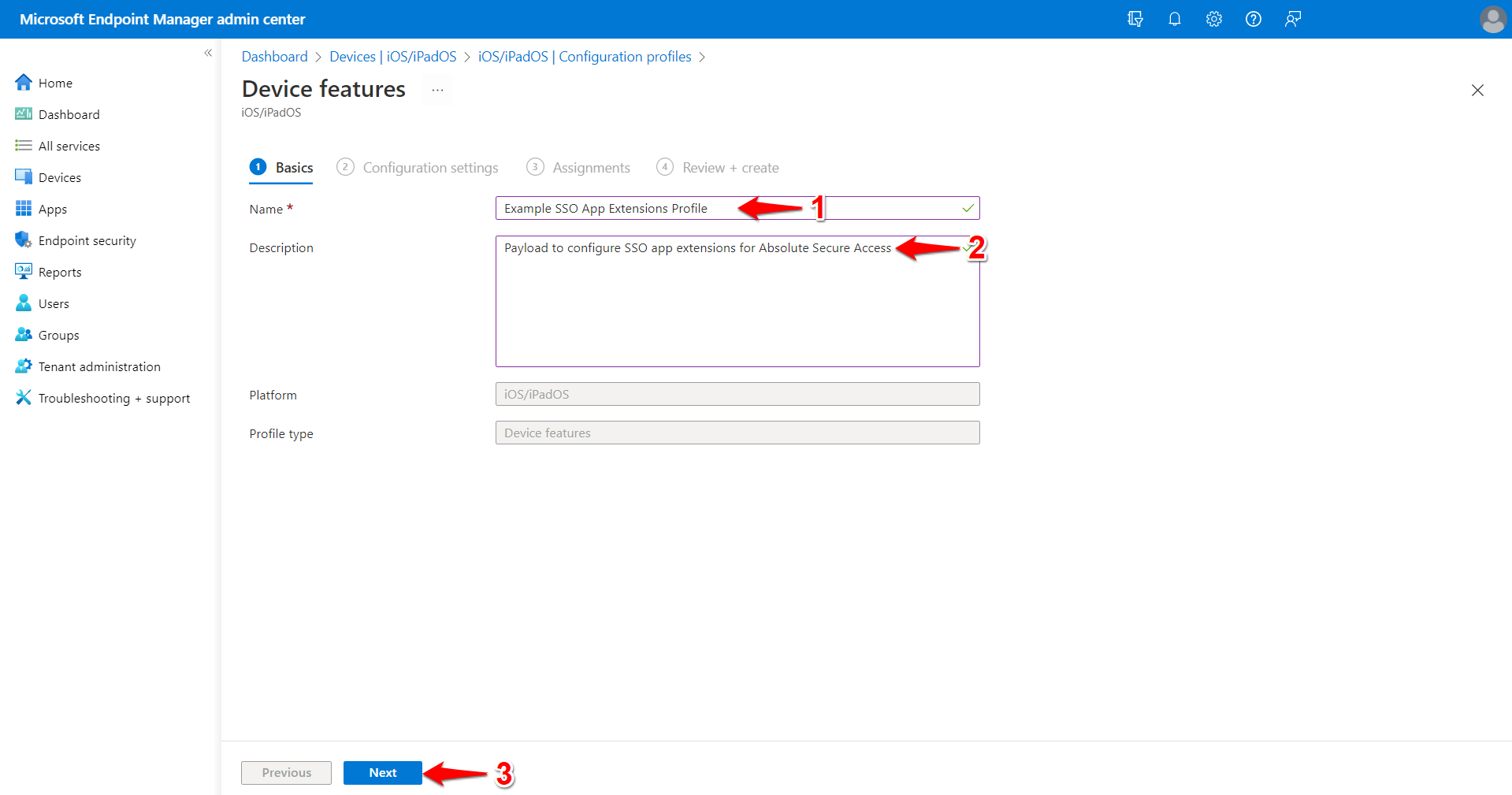Select the Review + create step tab
1512x795 pixels.
click(718, 168)
